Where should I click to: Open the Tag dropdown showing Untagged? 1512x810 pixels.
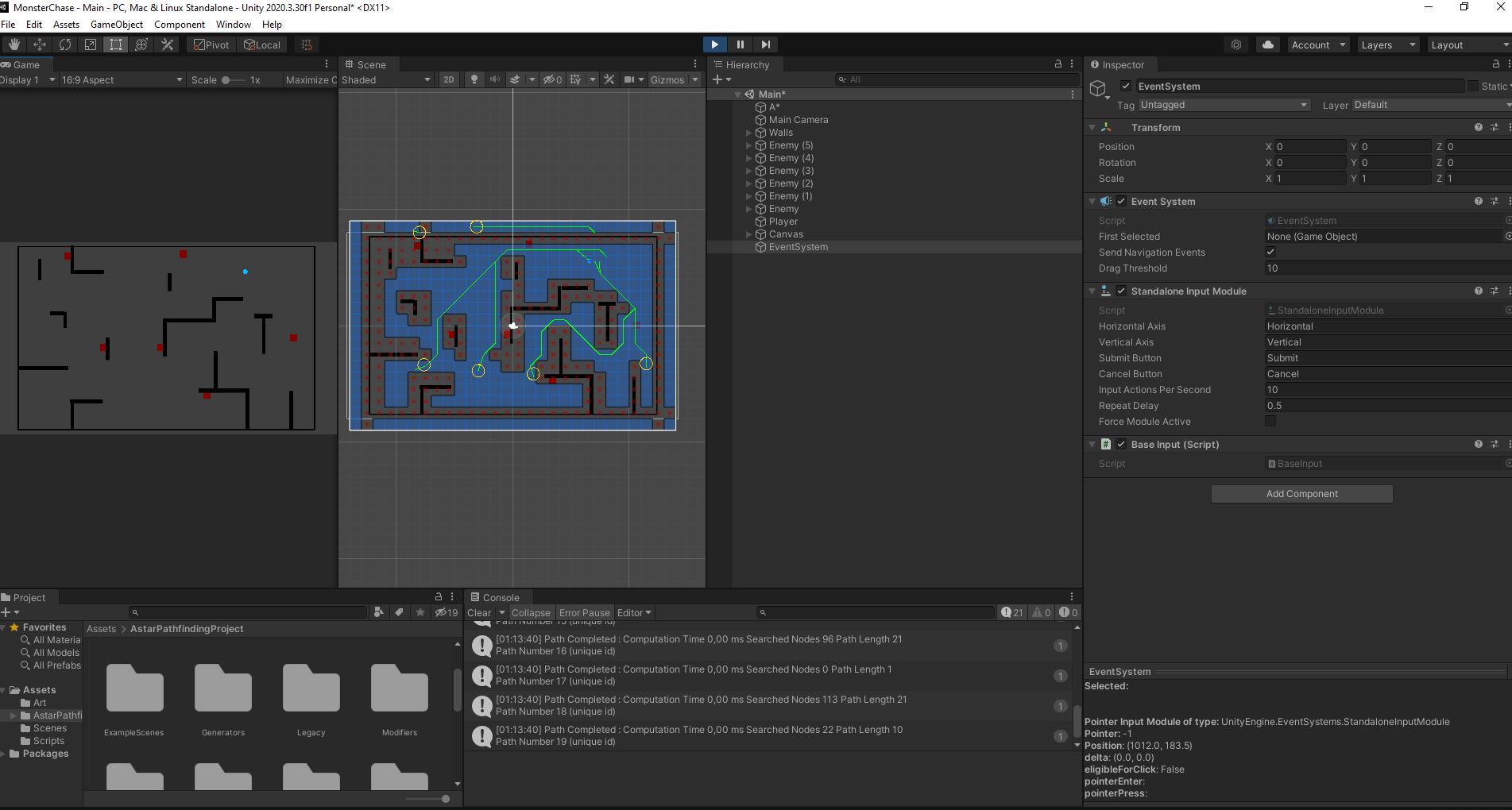point(1223,105)
